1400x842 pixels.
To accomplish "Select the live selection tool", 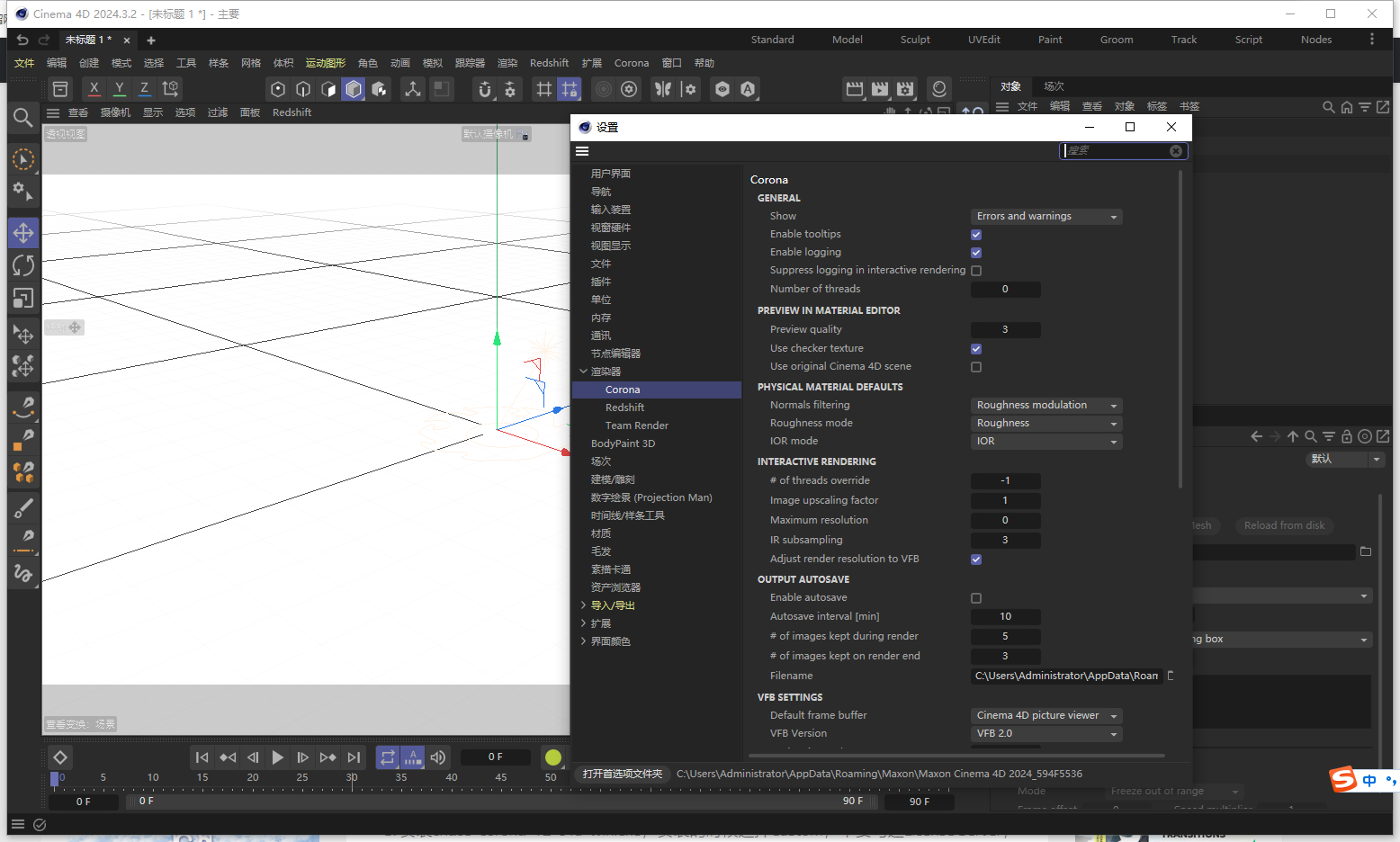I will click(x=23, y=159).
